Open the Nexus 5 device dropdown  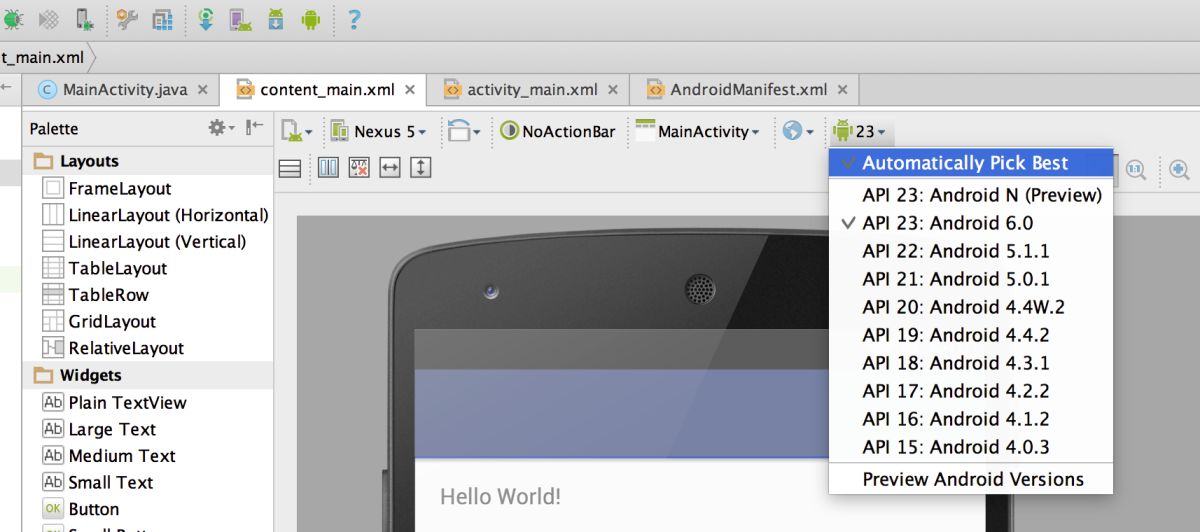379,131
